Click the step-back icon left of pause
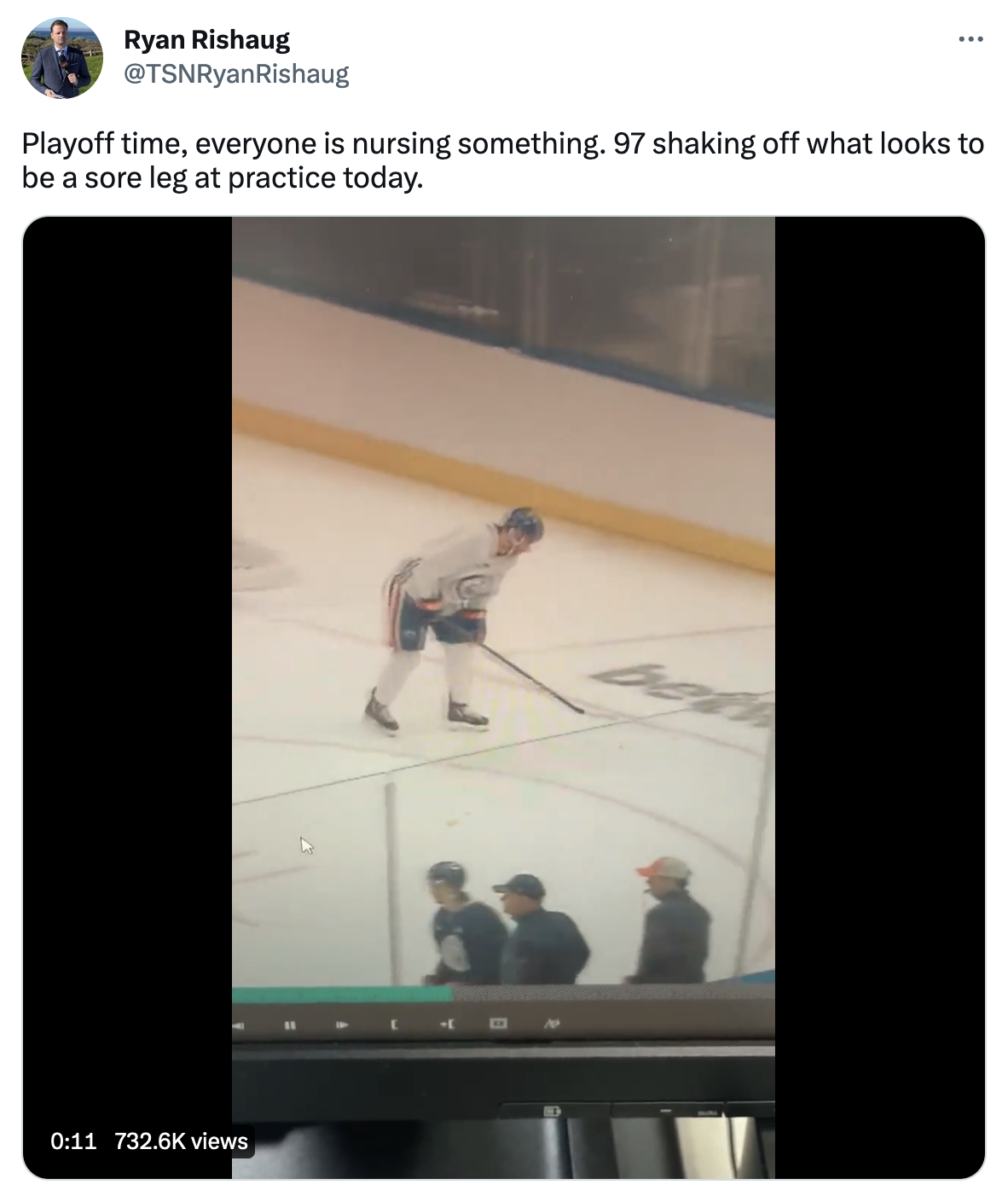1008x1196 pixels. coord(239,1024)
